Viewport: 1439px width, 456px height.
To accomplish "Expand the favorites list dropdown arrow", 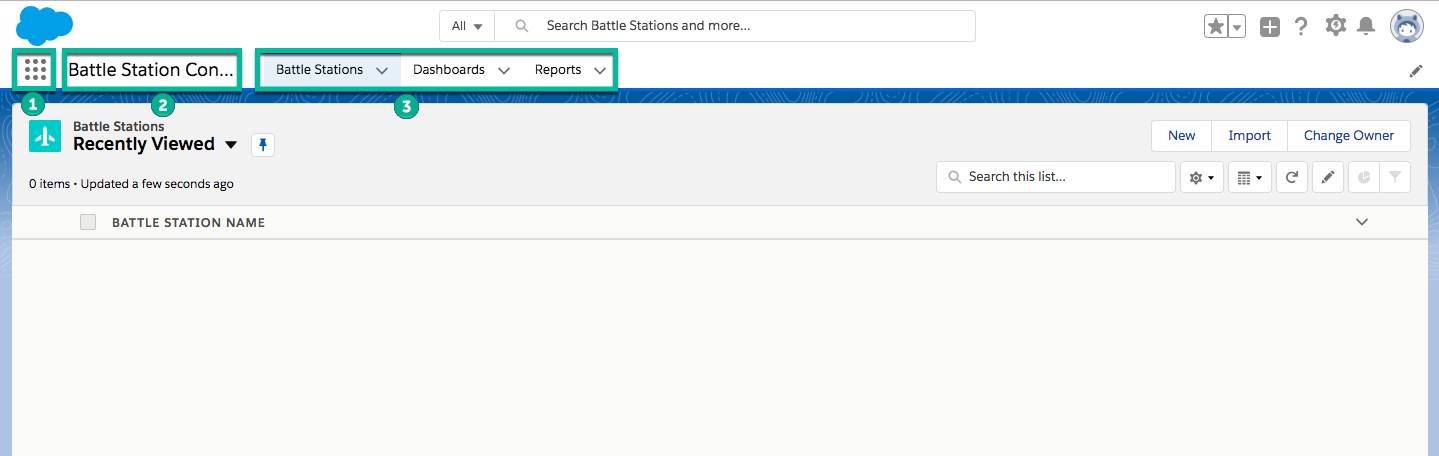I will (1237, 27).
